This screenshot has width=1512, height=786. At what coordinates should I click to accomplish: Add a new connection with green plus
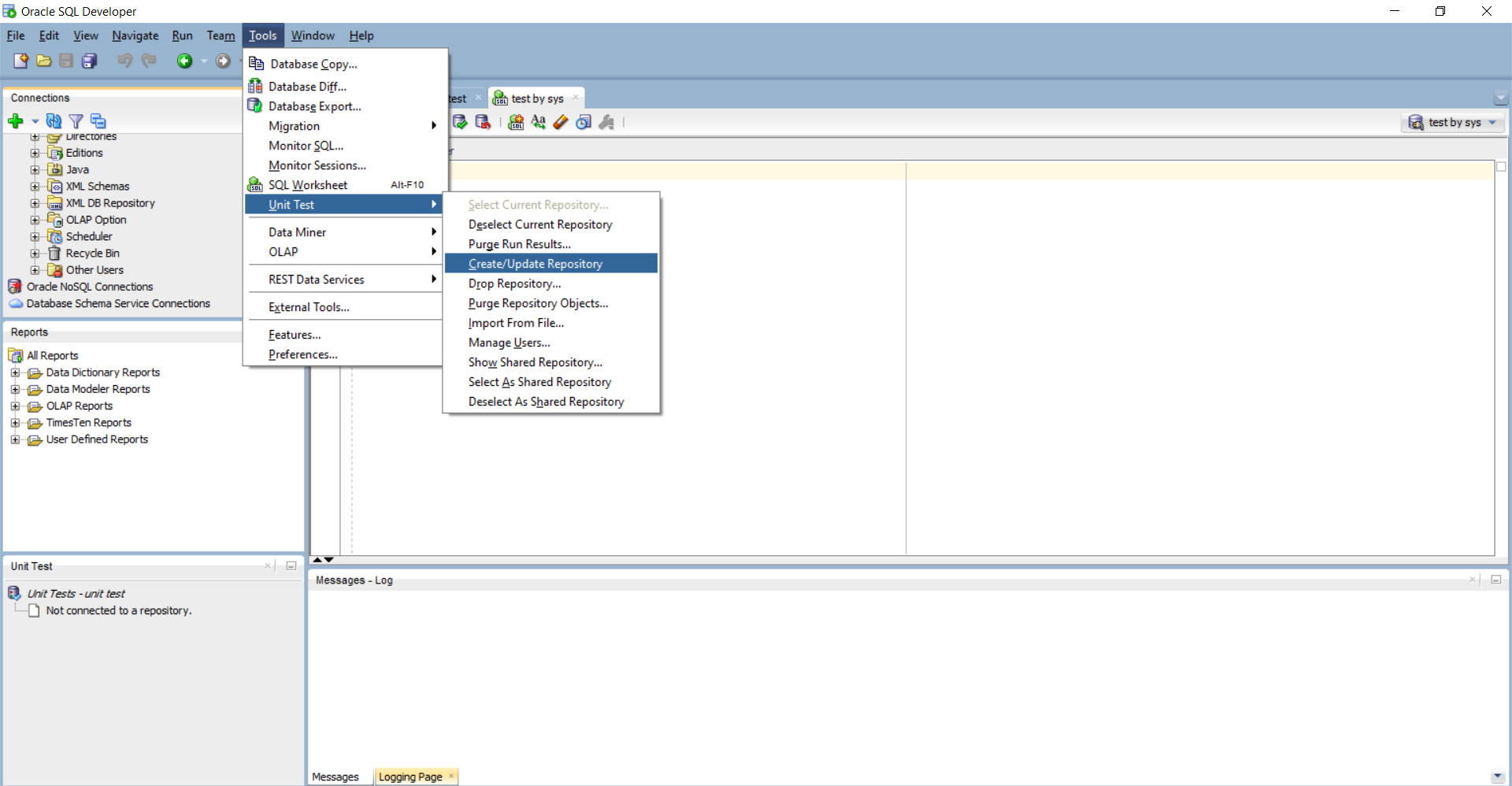click(x=16, y=121)
